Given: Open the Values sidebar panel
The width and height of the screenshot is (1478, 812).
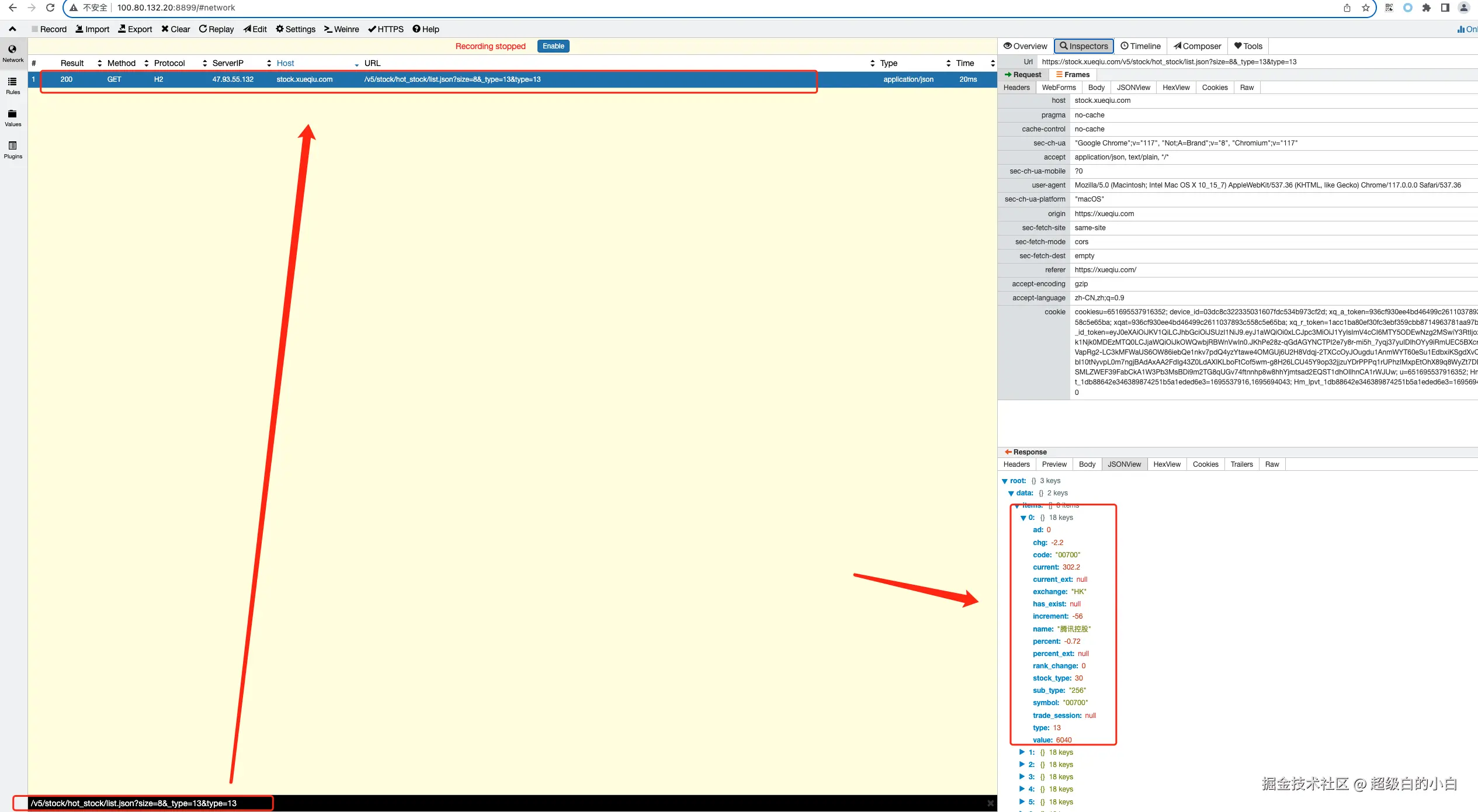Looking at the screenshot, I should tap(13, 117).
